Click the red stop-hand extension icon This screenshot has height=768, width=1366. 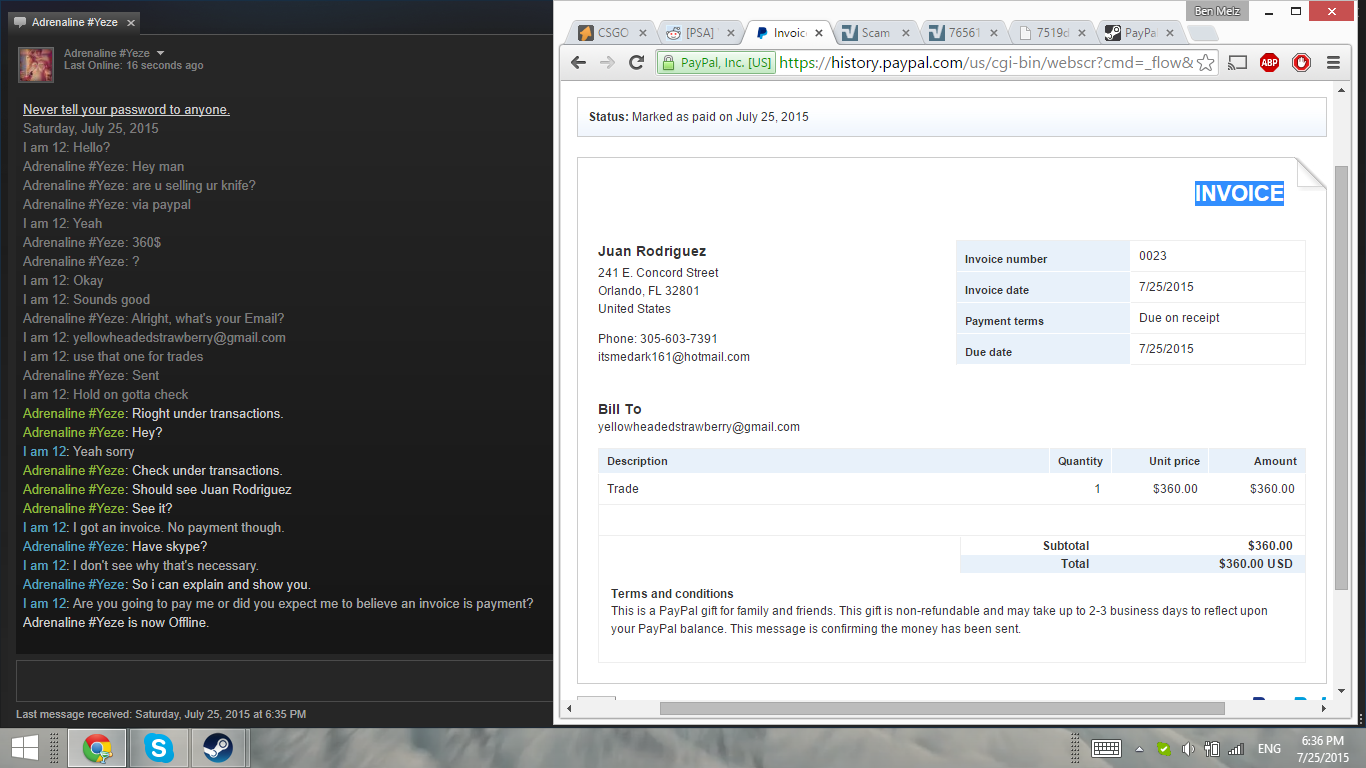pyautogui.click(x=1301, y=62)
